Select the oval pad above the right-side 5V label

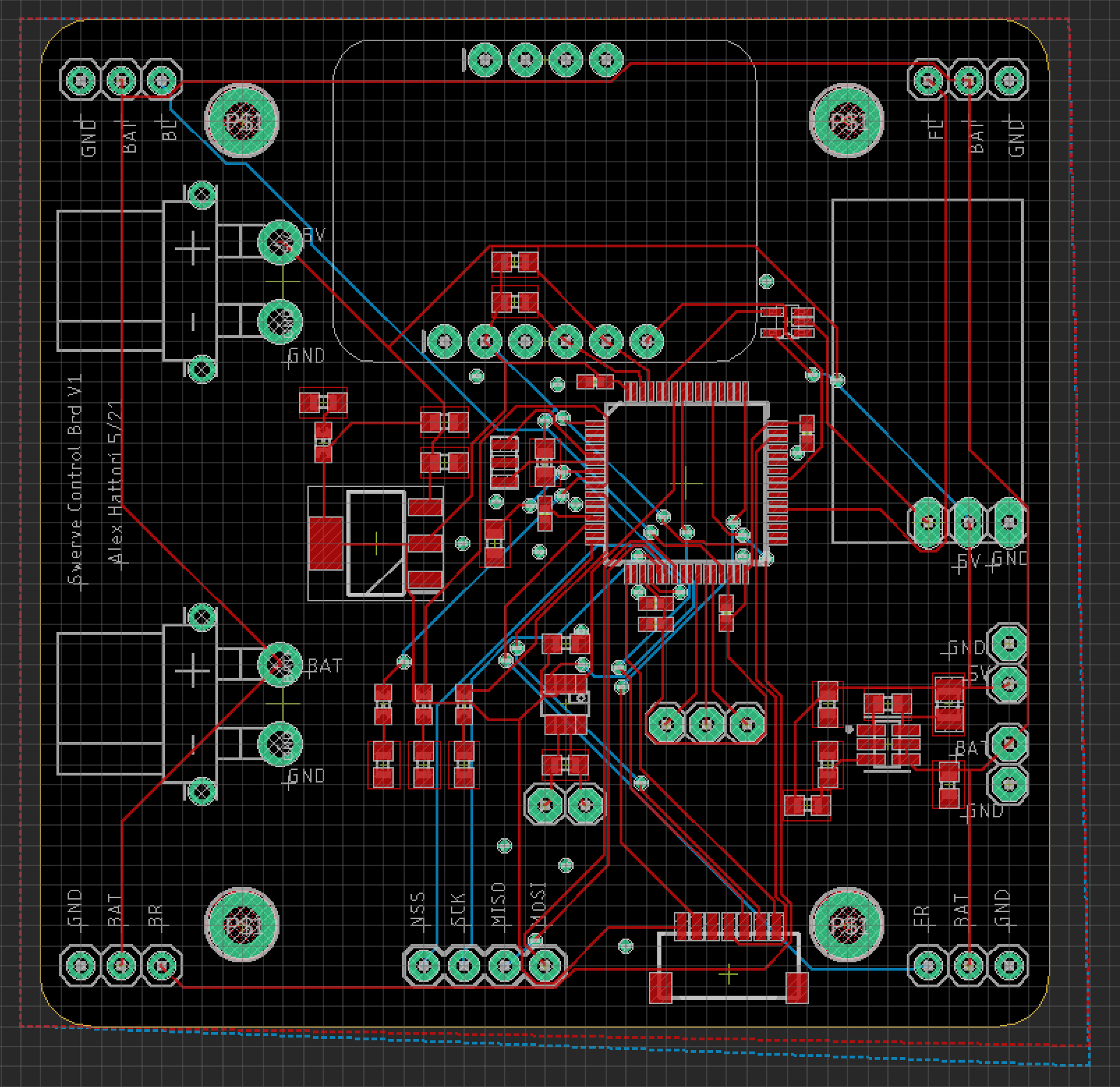click(968, 521)
